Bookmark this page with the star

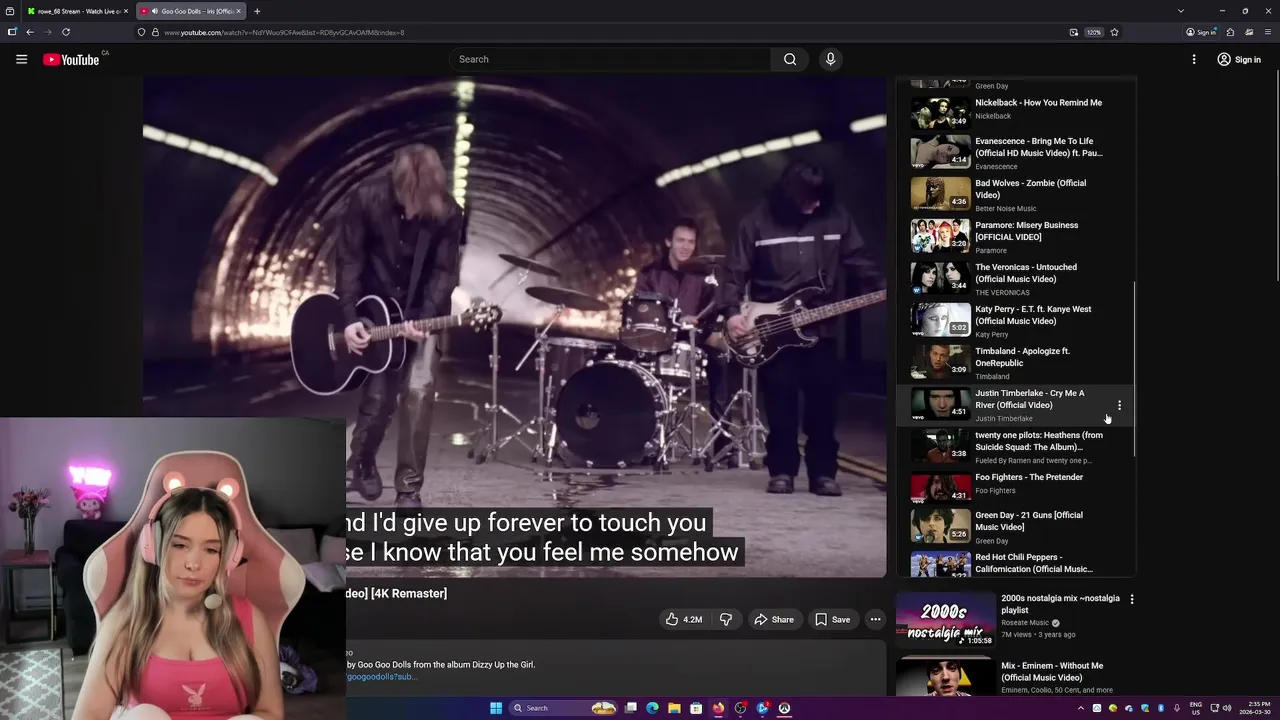coord(1114,32)
